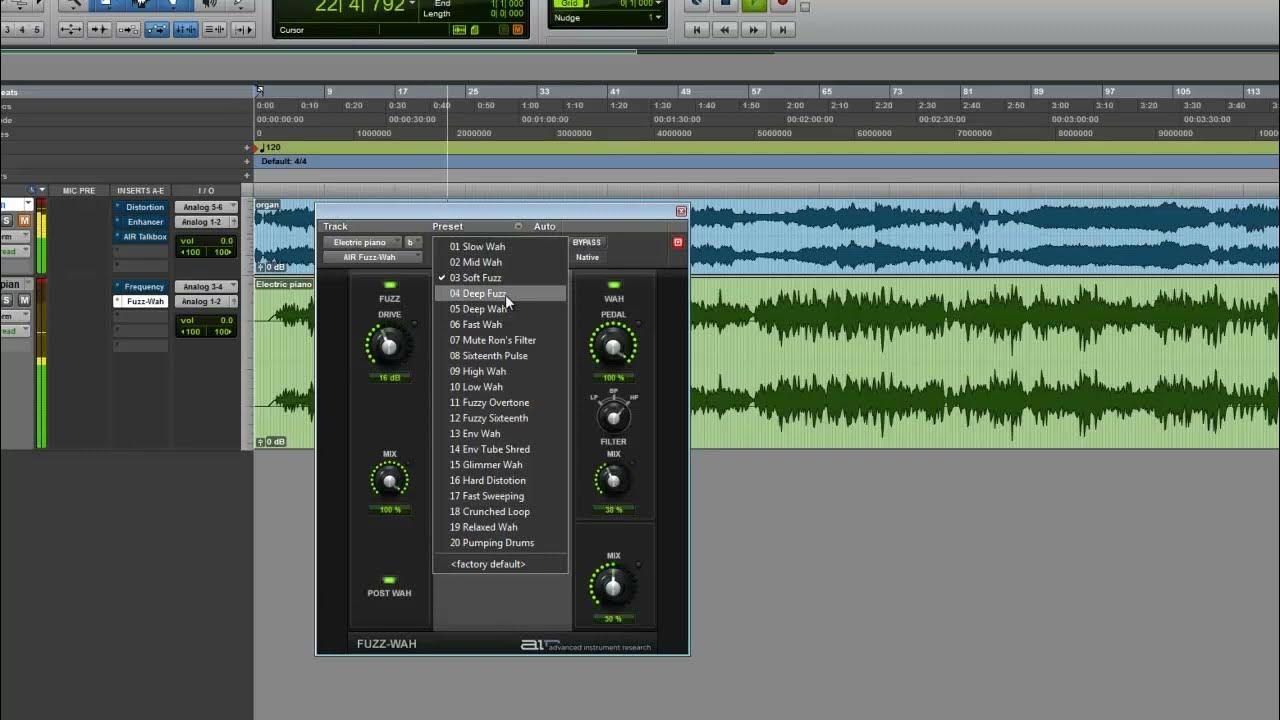Viewport: 1280px width, 720px height.
Task: Open the Electric piano track selector
Action: click(362, 242)
